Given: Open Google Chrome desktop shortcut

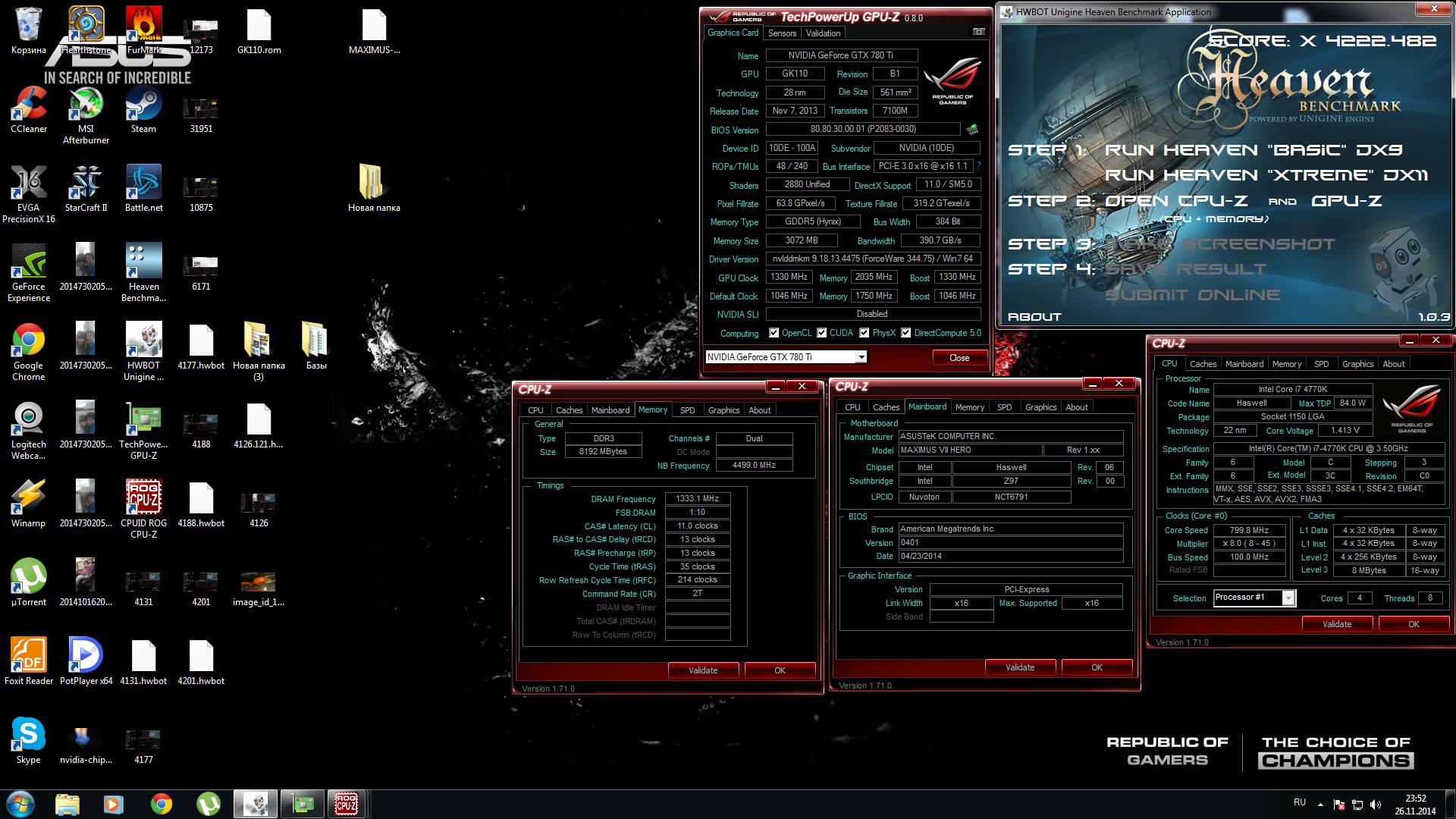Looking at the screenshot, I should pyautogui.click(x=29, y=352).
